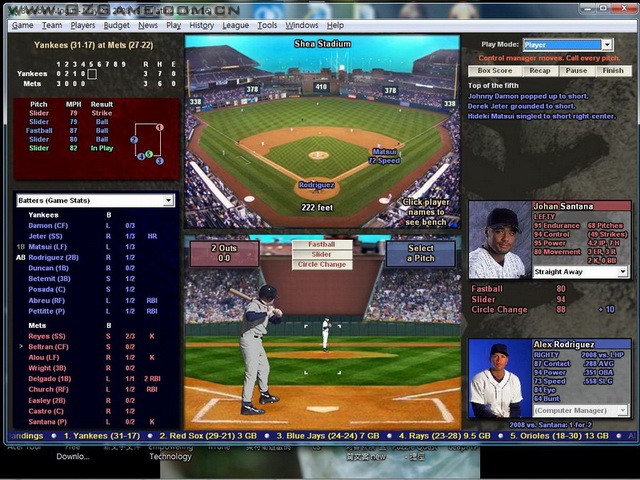The height and width of the screenshot is (480, 640).
Task: Select Beltran (CF) in Mets lineup
Action: pyautogui.click(x=48, y=347)
